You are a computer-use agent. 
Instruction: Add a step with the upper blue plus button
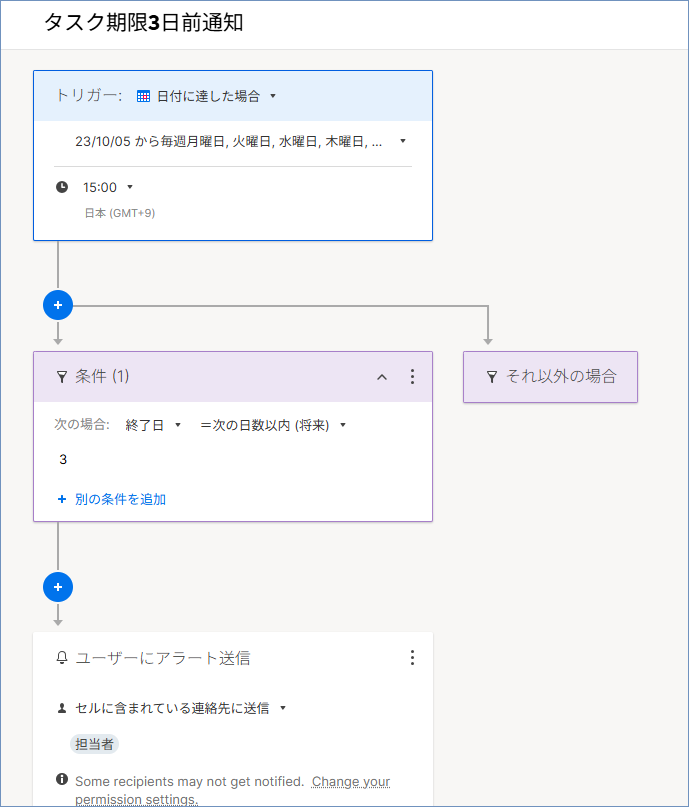[x=58, y=304]
